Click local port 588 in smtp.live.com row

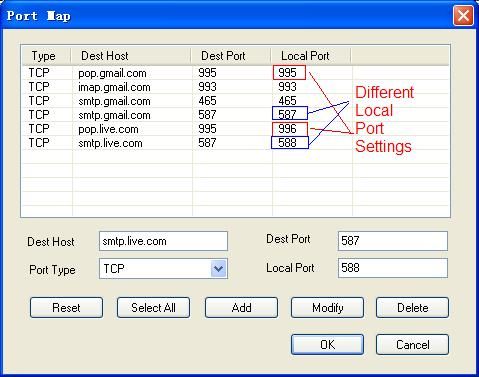(x=287, y=143)
